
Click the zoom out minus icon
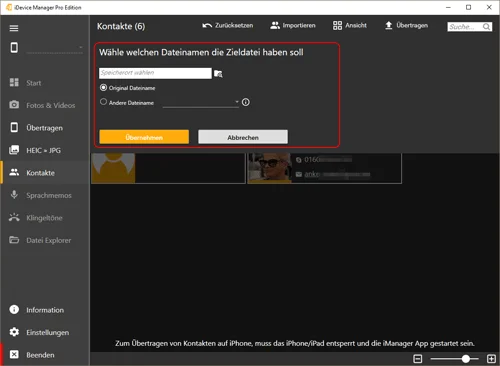coord(418,359)
